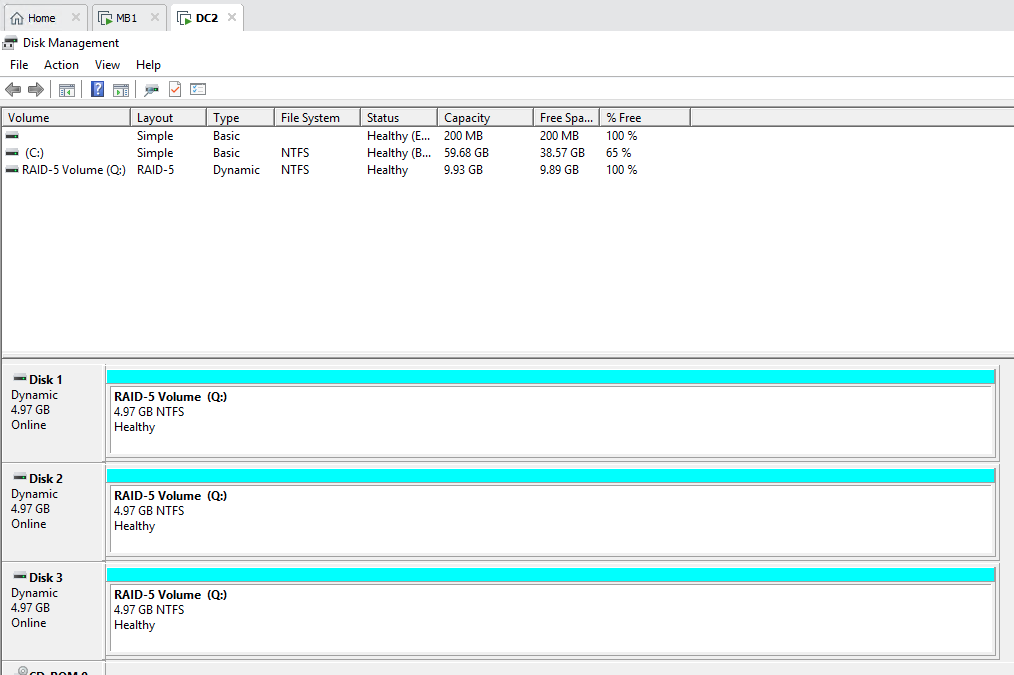Click the 9.93 GB capacity cell
Image resolution: width=1014 pixels, height=675 pixels.
pos(463,170)
